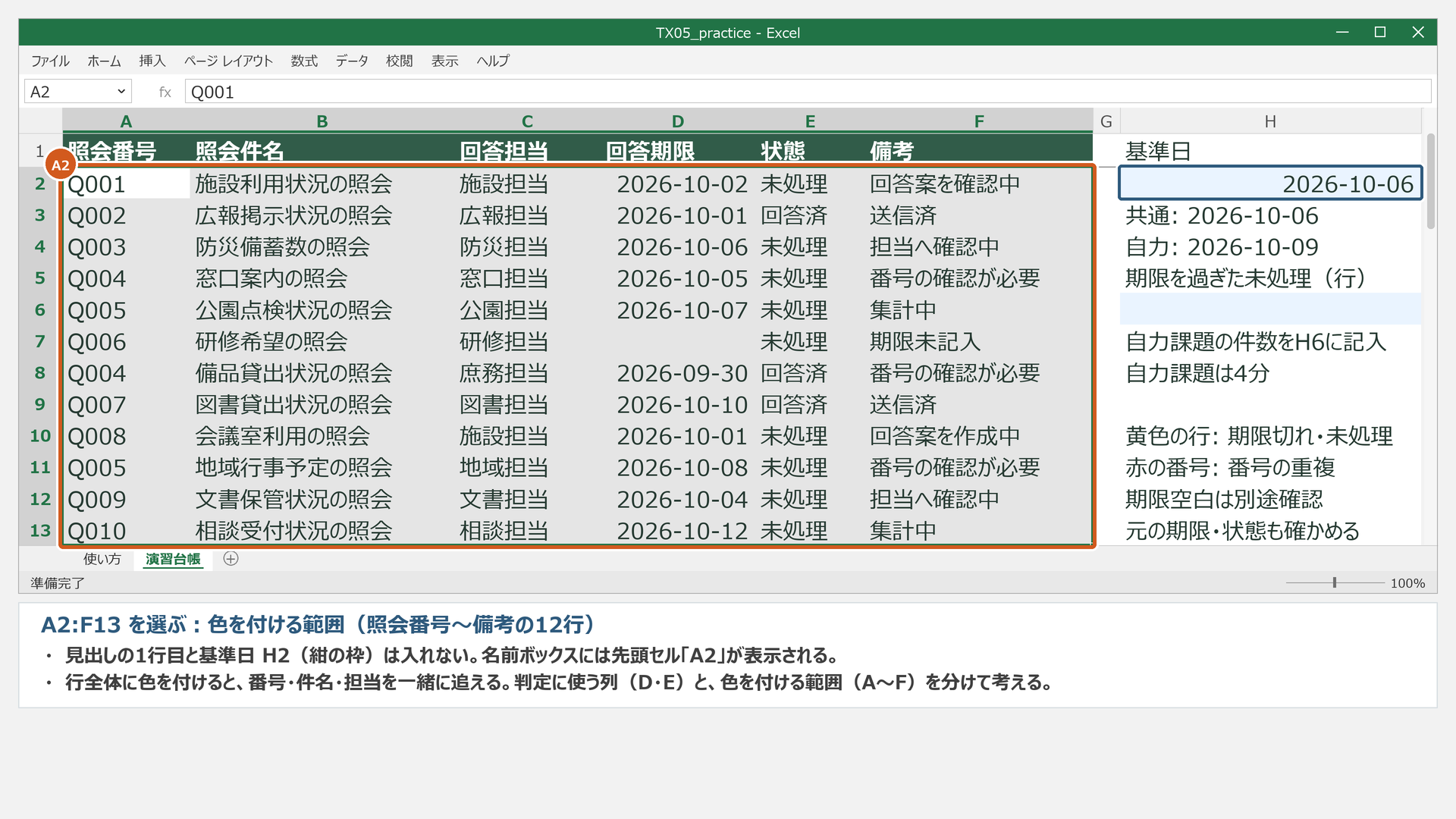Select row 13 header

[x=40, y=531]
